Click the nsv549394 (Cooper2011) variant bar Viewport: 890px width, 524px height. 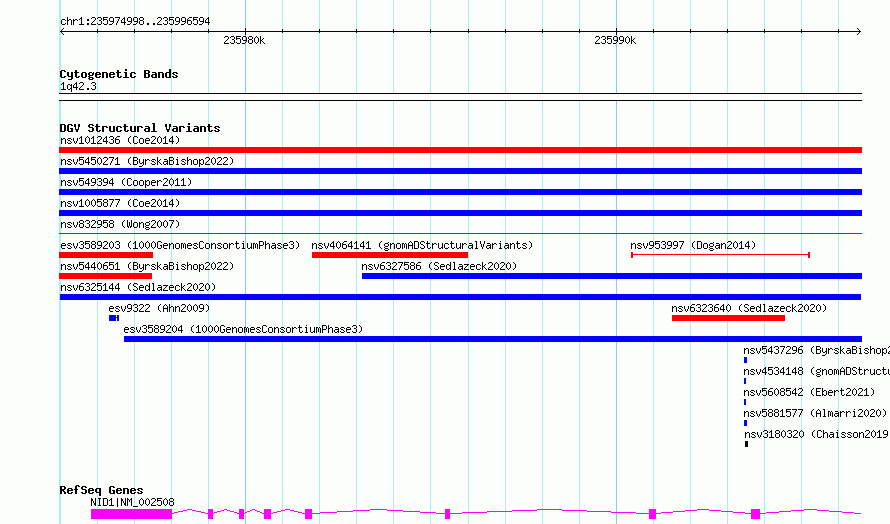(x=460, y=192)
